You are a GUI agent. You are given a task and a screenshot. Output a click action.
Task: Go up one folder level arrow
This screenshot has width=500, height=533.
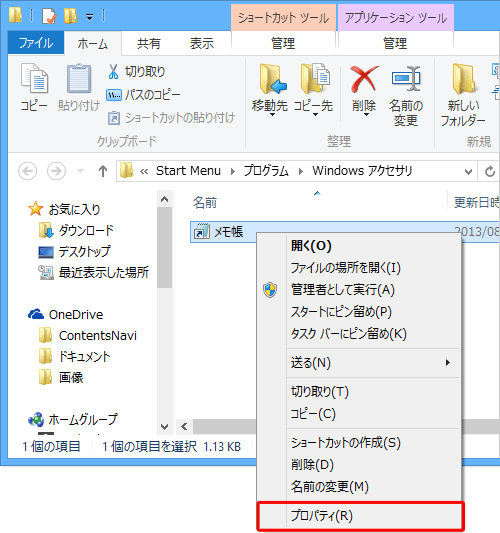tap(103, 171)
